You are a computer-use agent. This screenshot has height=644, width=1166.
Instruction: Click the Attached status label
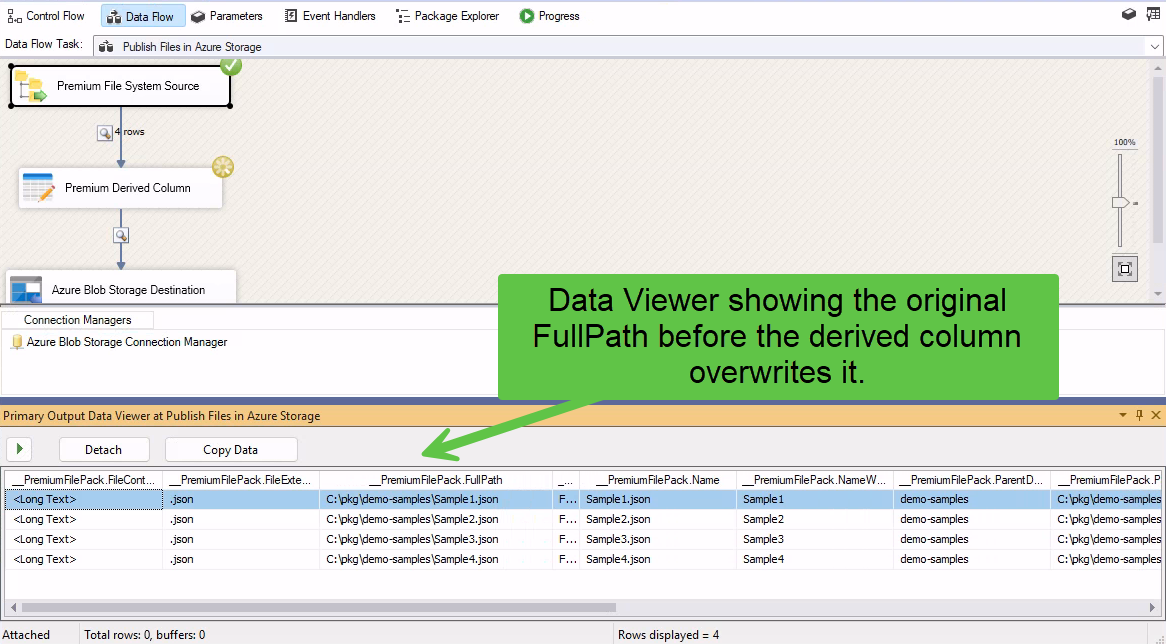[27, 635]
